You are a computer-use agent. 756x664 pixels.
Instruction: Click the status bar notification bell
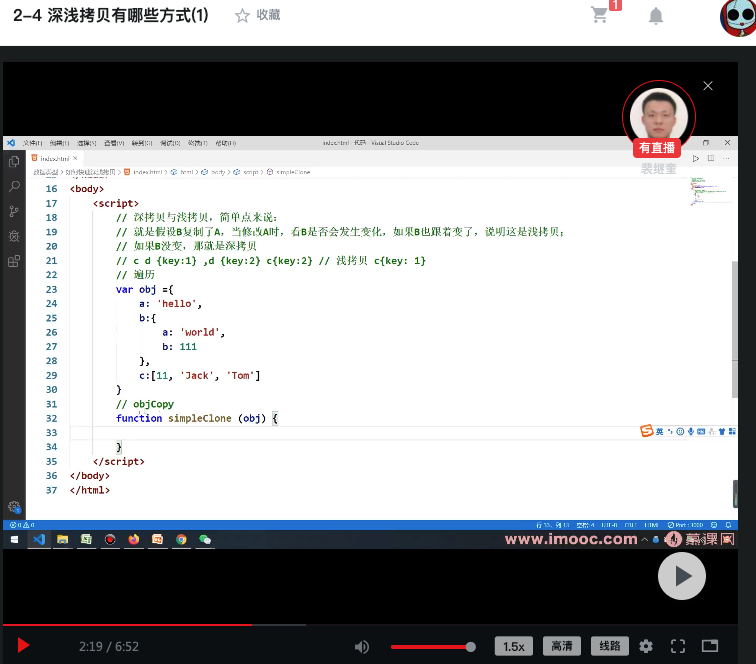click(729, 525)
